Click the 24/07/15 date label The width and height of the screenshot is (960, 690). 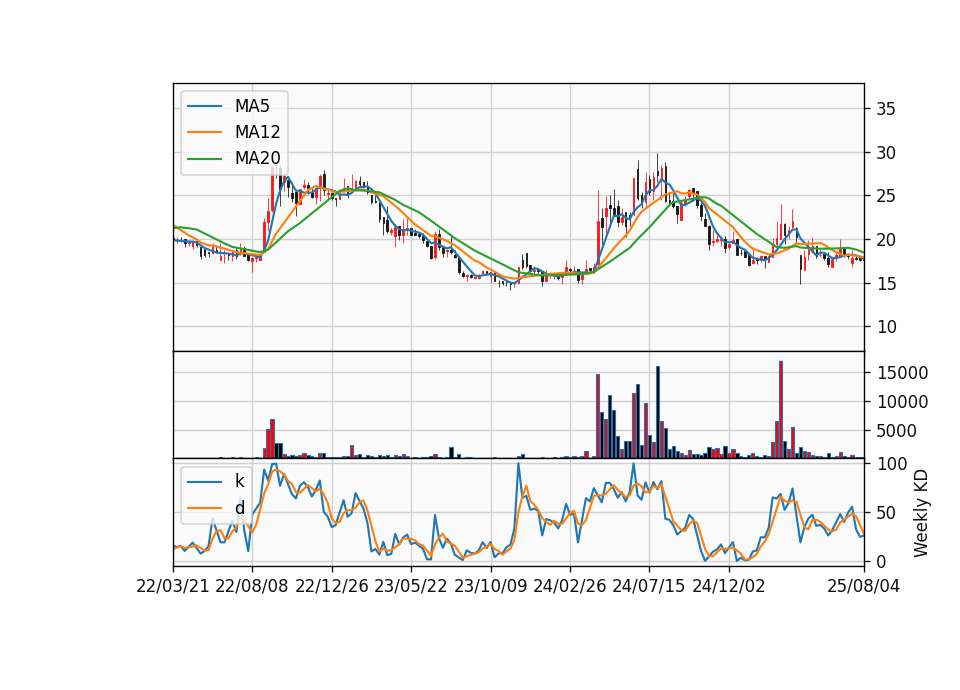tap(648, 586)
